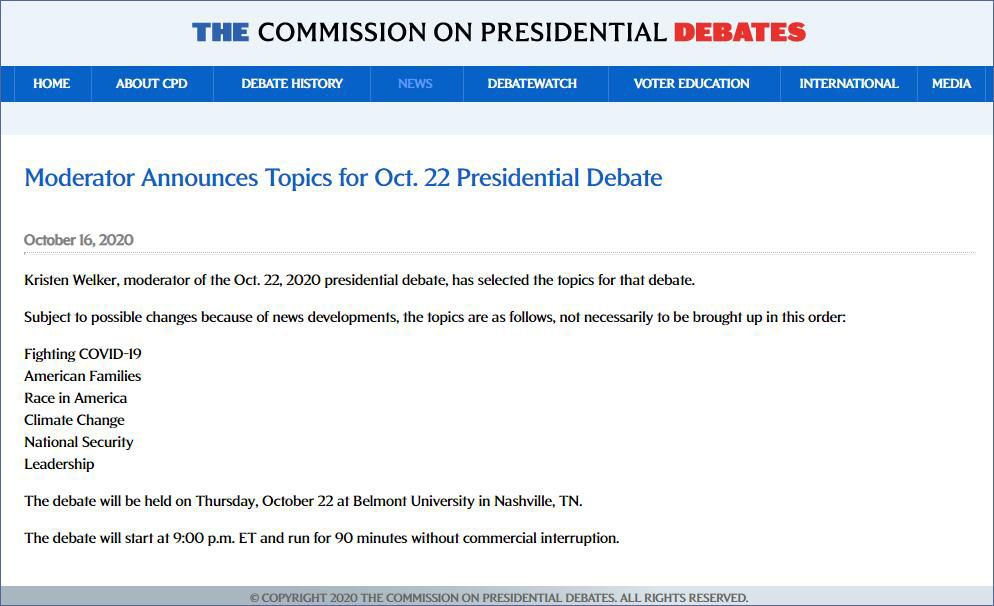Click the Belmont University location sentence

tap(303, 501)
